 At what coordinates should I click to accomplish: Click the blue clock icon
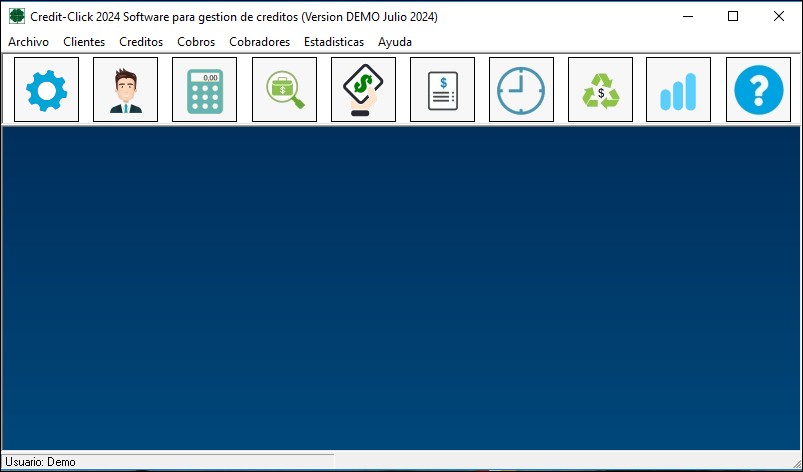click(521, 90)
